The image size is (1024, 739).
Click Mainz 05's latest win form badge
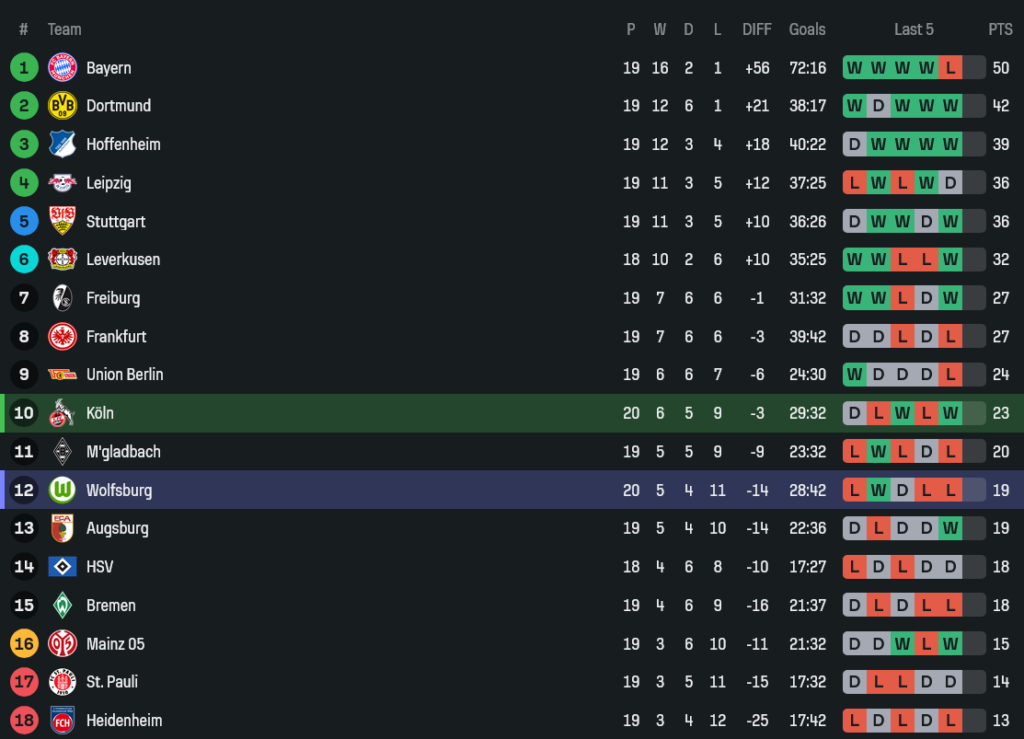pos(950,644)
